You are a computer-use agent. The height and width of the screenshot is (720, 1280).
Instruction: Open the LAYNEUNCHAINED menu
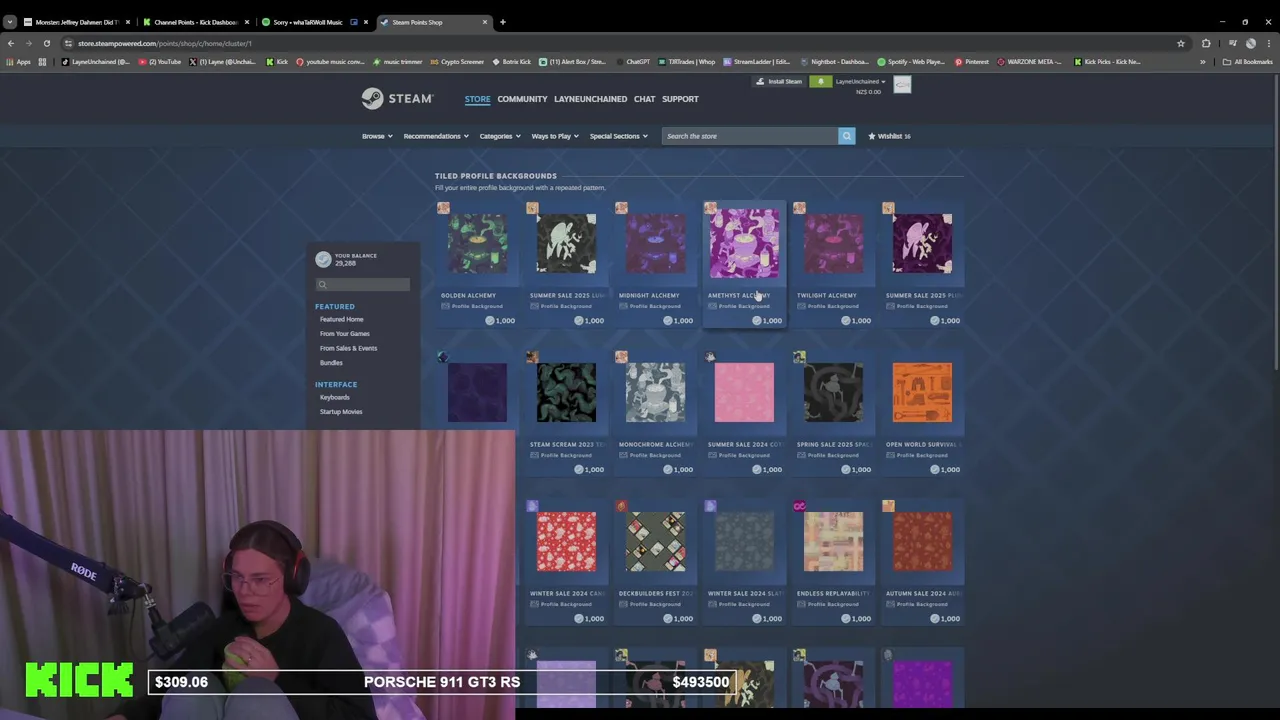tap(590, 99)
